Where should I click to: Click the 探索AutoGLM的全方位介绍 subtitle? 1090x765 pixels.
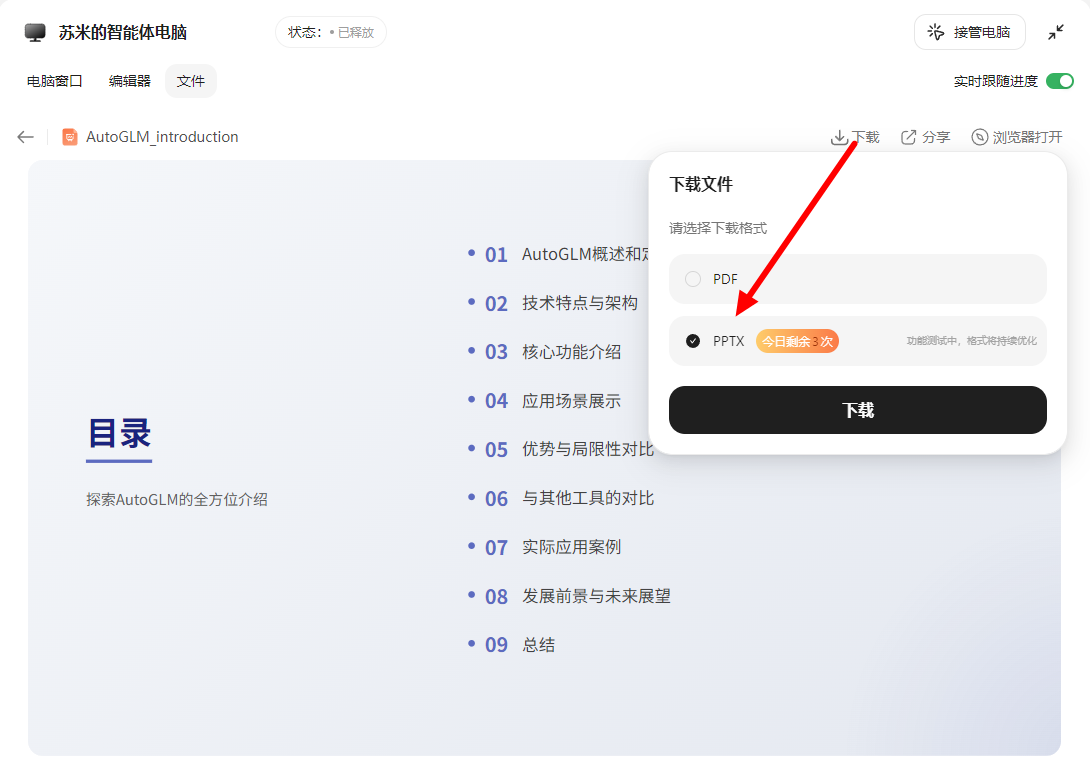177,499
